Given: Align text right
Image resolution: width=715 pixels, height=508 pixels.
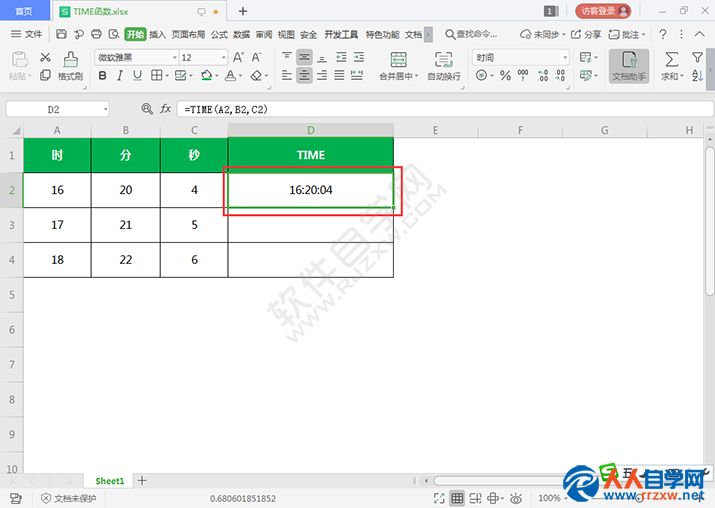Looking at the screenshot, I should point(322,75).
